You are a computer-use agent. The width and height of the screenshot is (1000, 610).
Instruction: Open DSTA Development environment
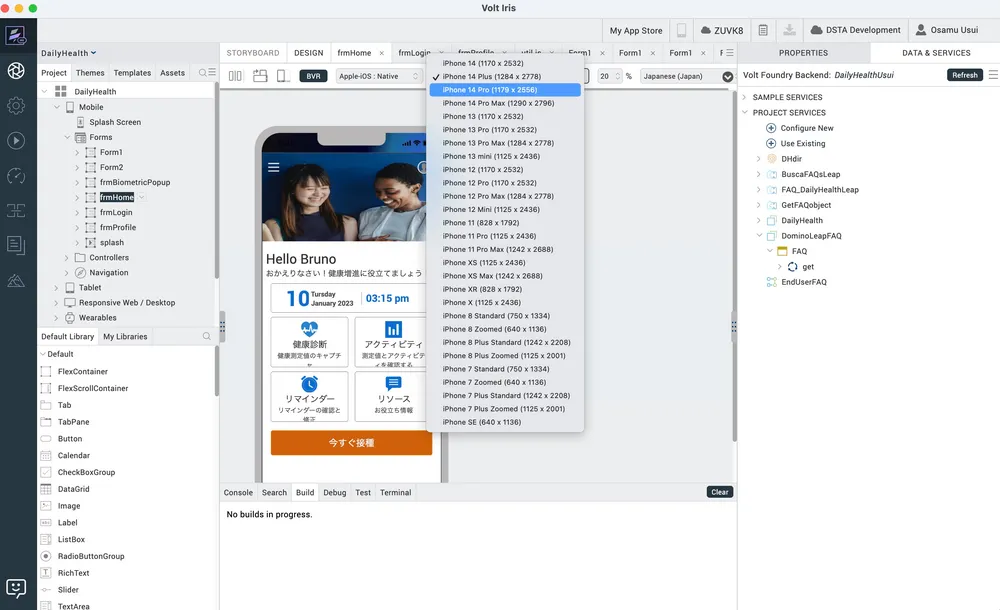(x=855, y=30)
